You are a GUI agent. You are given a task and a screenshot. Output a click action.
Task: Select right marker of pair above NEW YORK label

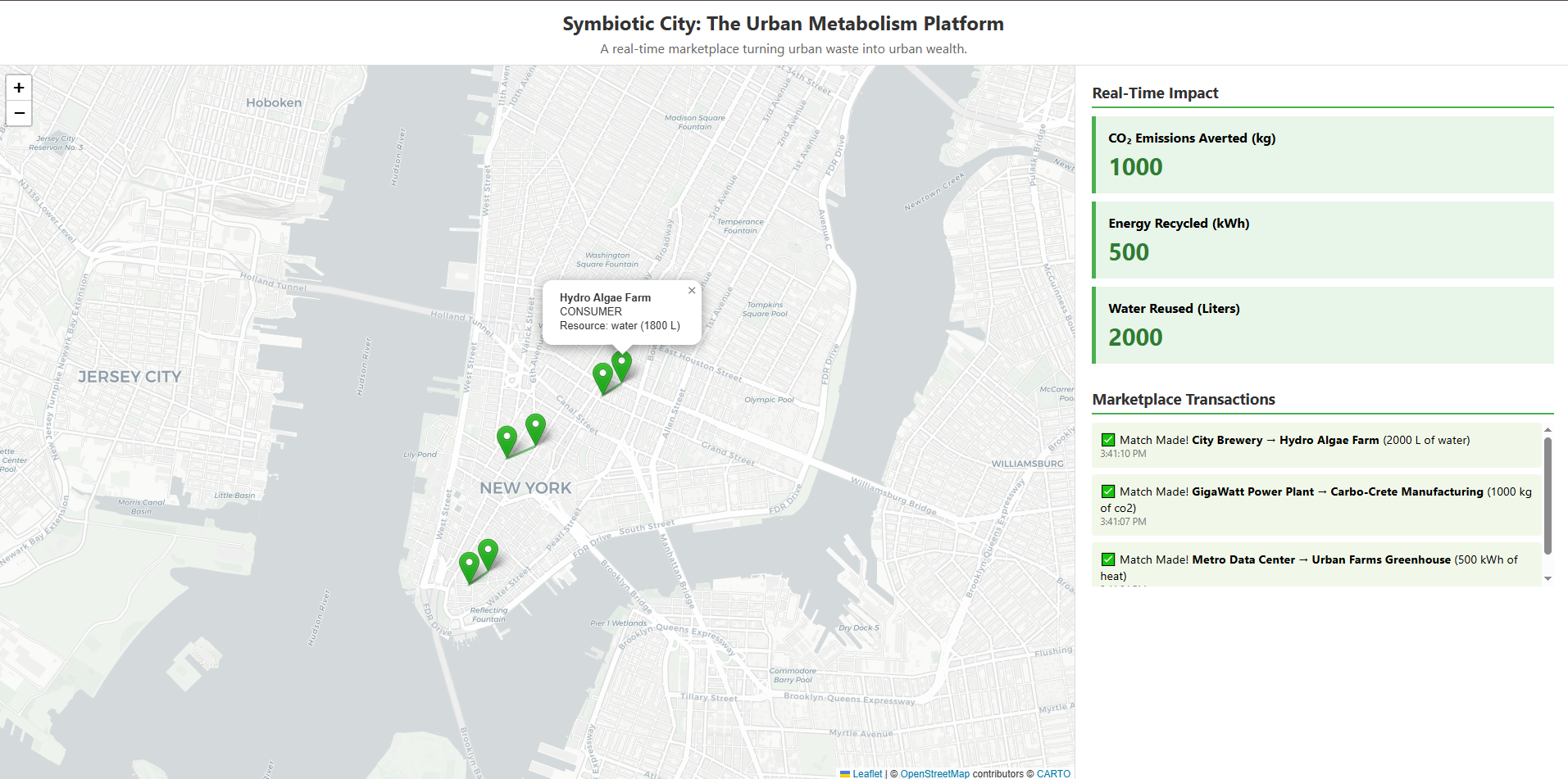pyautogui.click(x=535, y=427)
